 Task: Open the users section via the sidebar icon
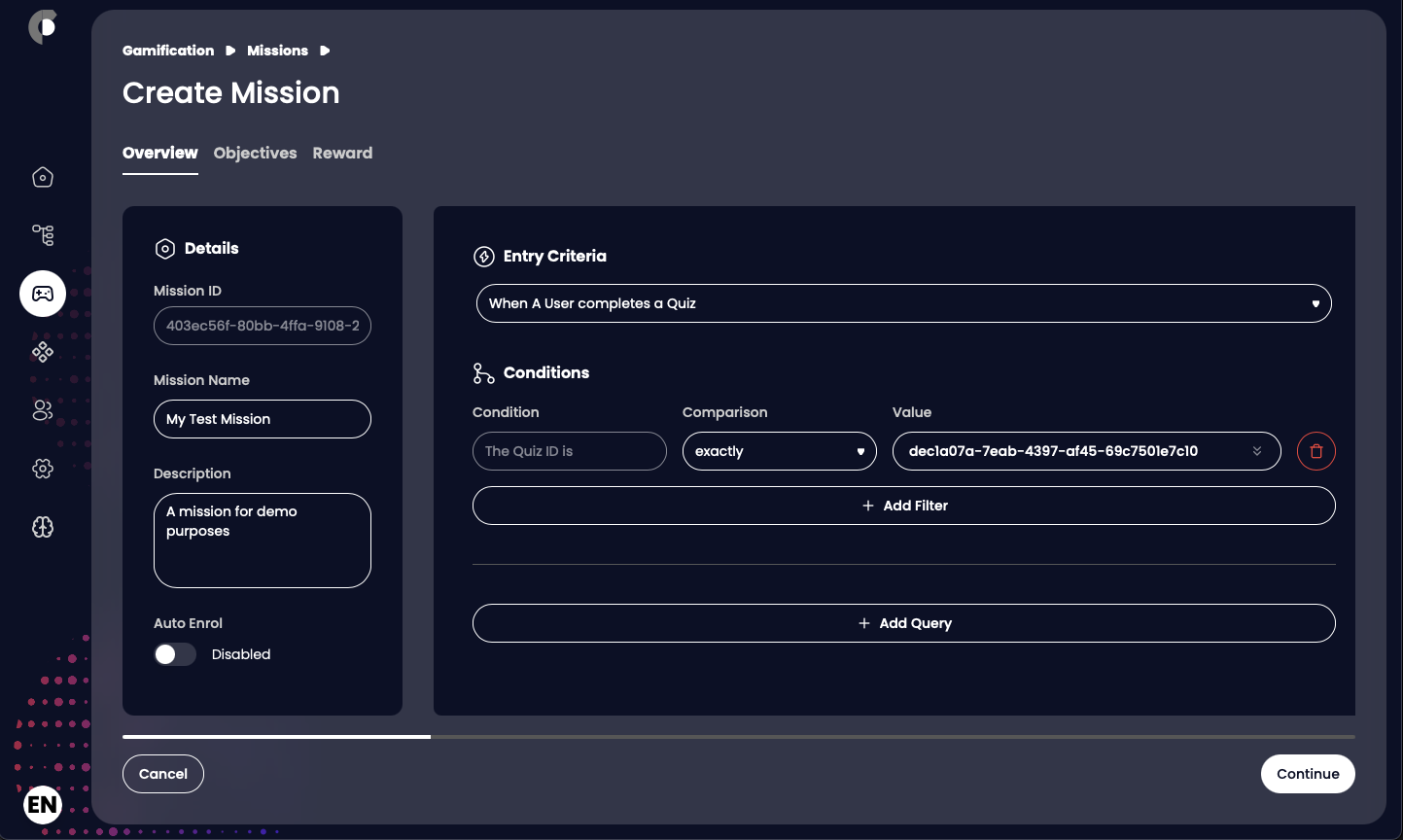[42, 409]
